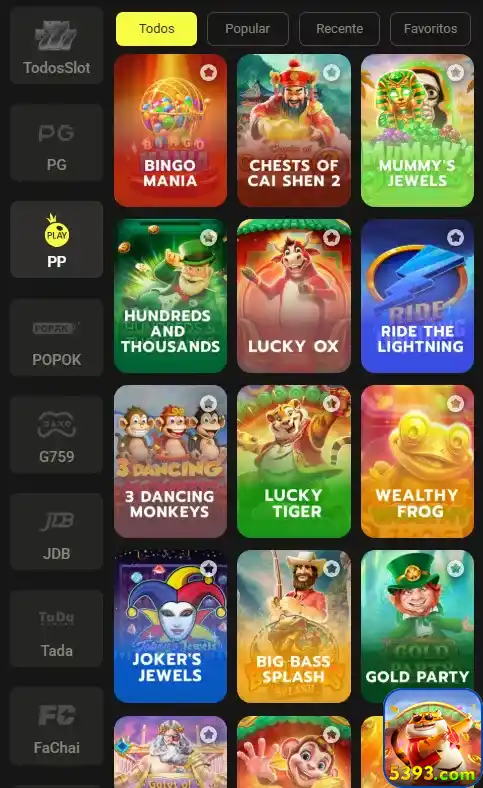Switch to the Popular tab
This screenshot has width=483, height=788.
[x=248, y=29]
